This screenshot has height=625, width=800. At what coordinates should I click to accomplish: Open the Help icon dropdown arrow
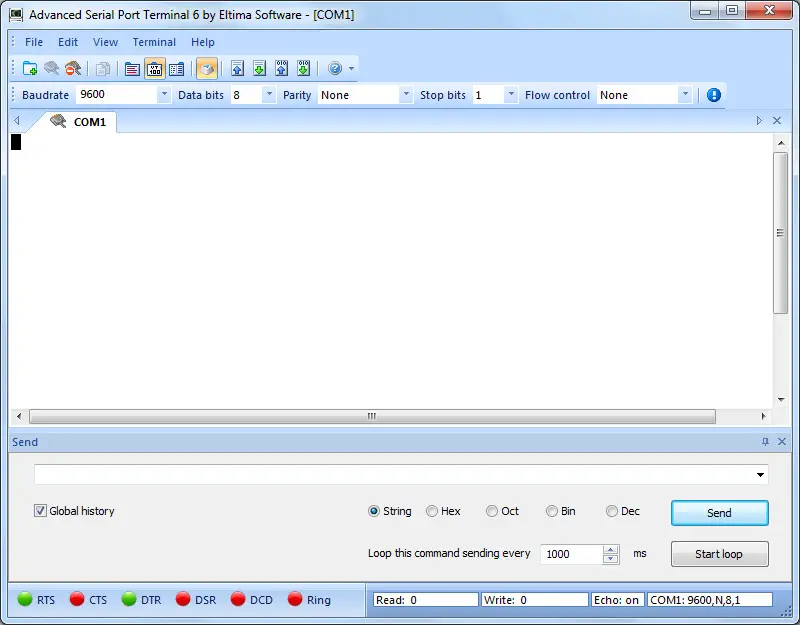point(351,68)
